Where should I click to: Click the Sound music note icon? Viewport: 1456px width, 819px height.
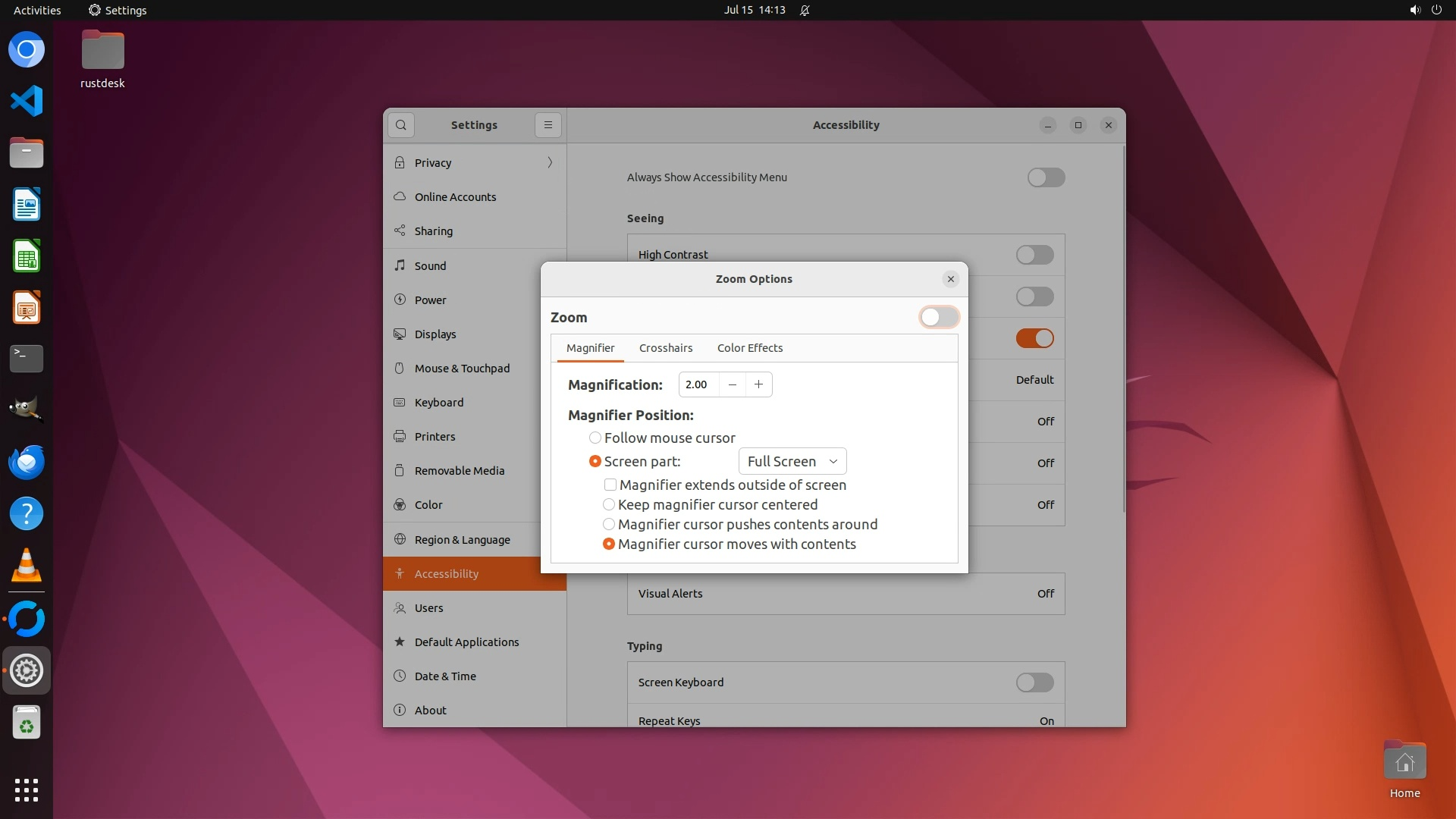pos(400,265)
